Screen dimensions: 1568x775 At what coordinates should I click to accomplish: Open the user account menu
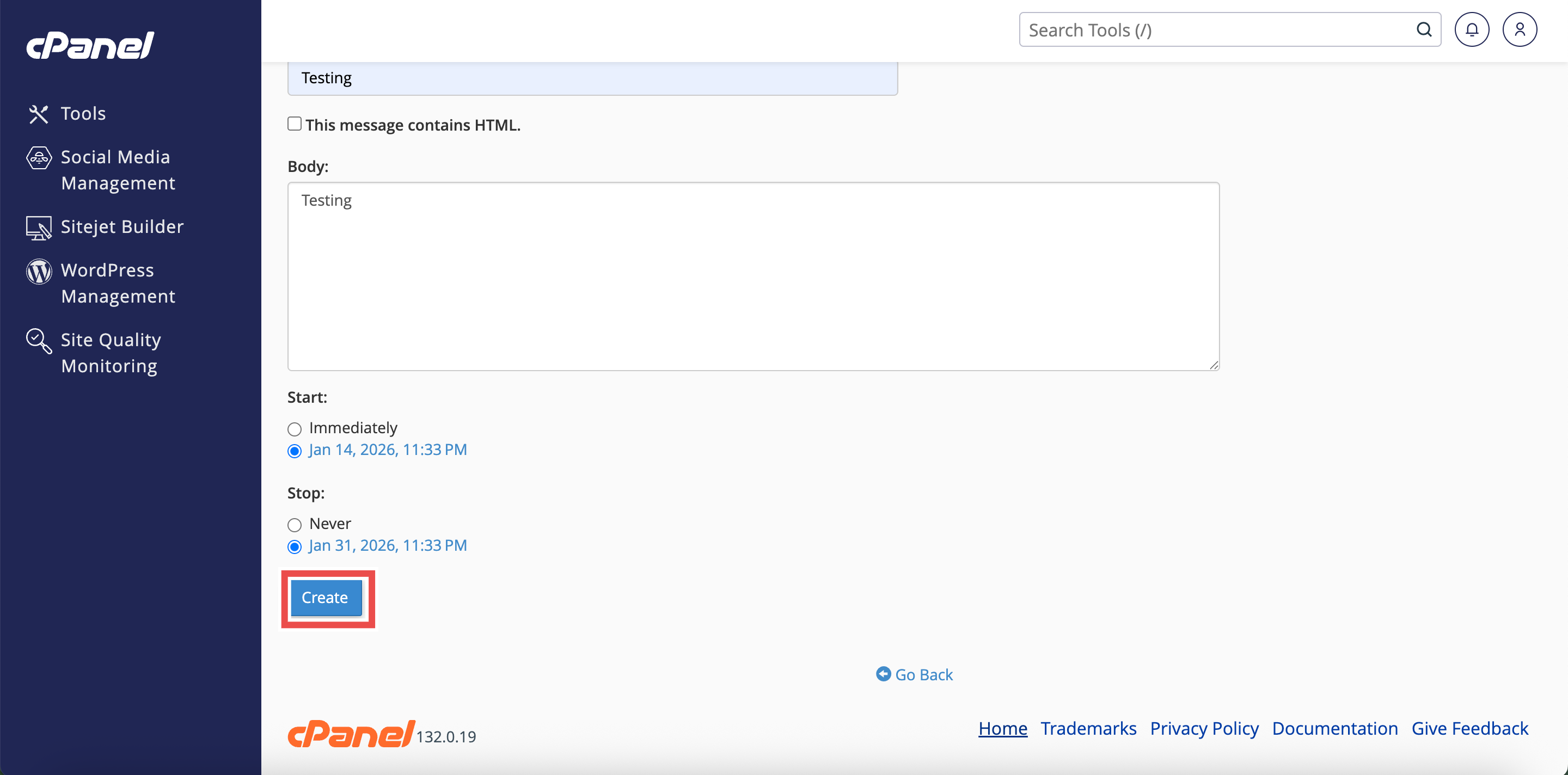1520,30
